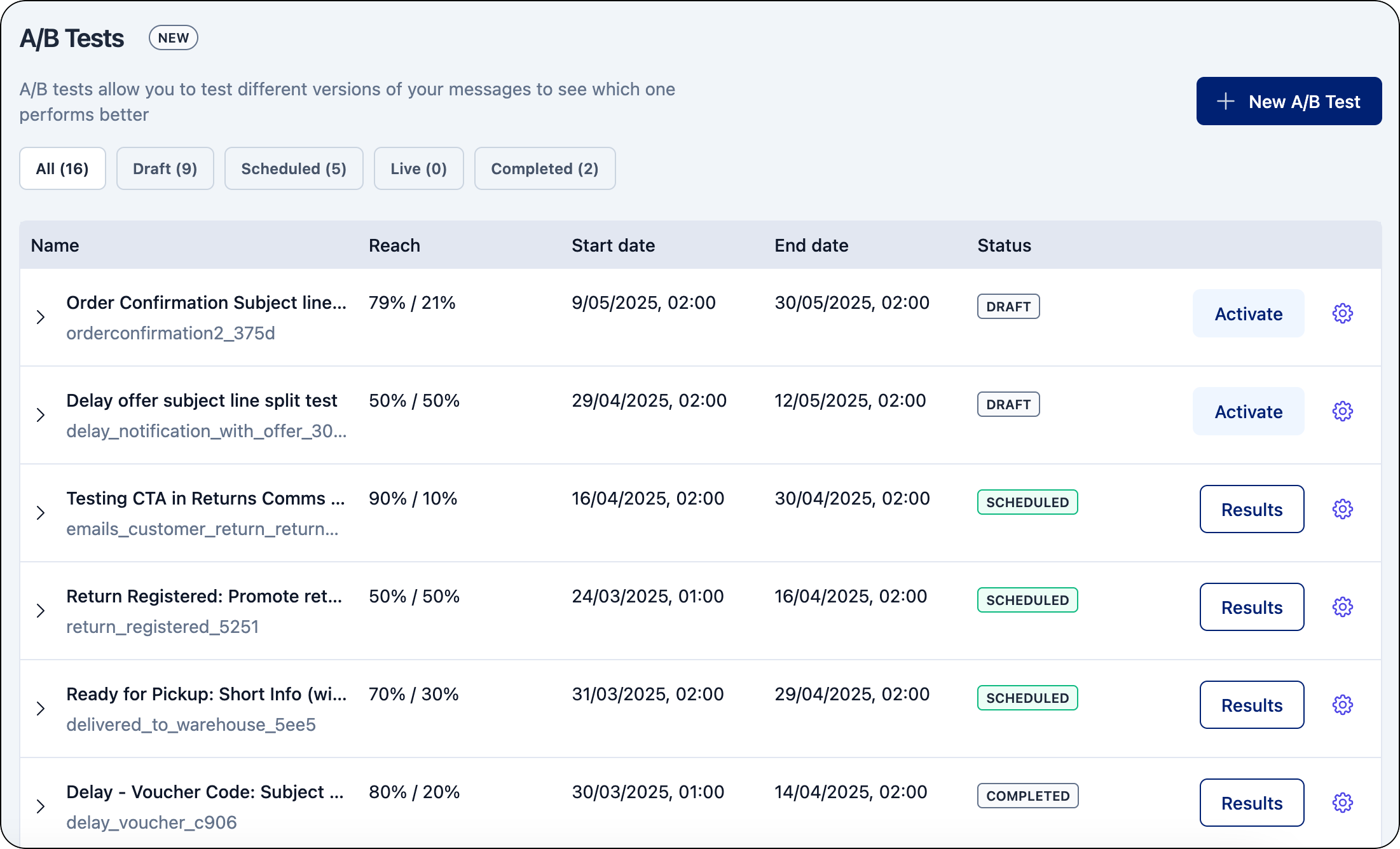Switch to the Draft (9) filter tab

point(165,168)
